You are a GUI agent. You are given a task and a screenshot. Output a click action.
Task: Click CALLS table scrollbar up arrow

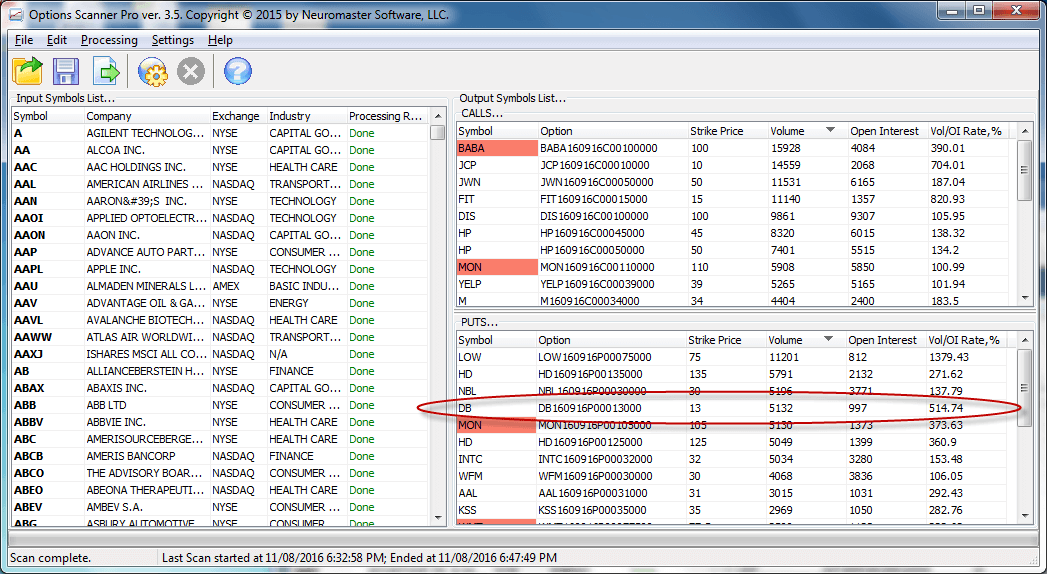[x=1025, y=131]
